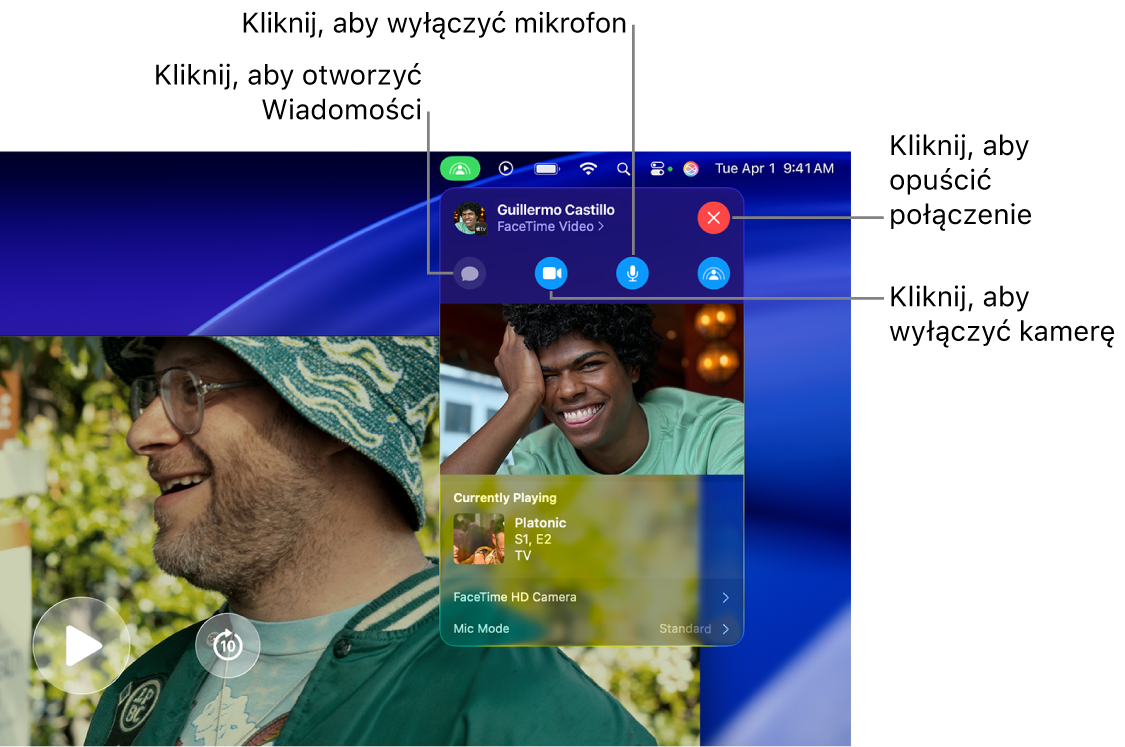Image resolution: width=1125 pixels, height=747 pixels.
Task: Click the date and time Tue Apr 1
Action: point(774,169)
